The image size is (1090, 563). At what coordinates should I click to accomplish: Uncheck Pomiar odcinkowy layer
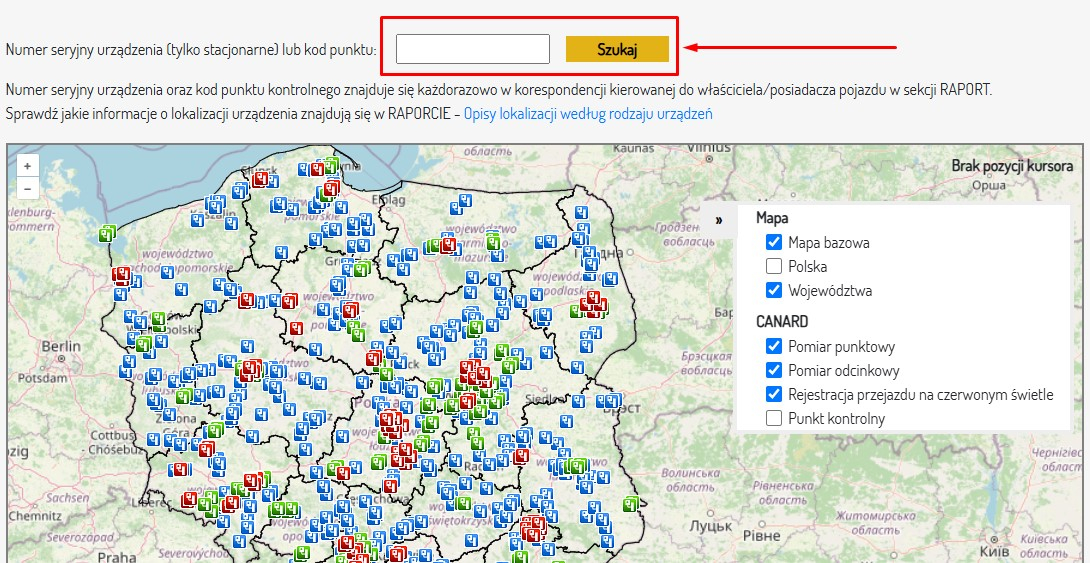[x=774, y=370]
